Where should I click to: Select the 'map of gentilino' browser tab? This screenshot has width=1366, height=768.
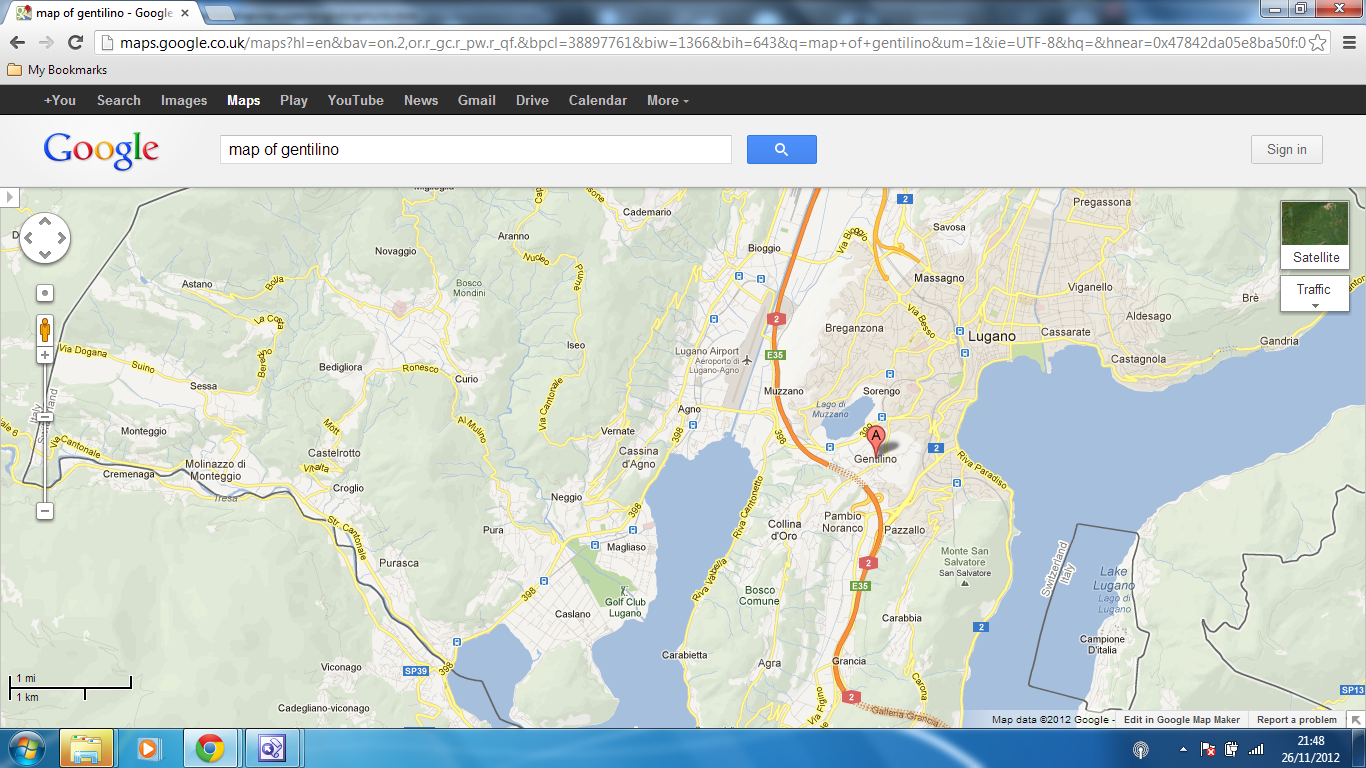[x=102, y=13]
